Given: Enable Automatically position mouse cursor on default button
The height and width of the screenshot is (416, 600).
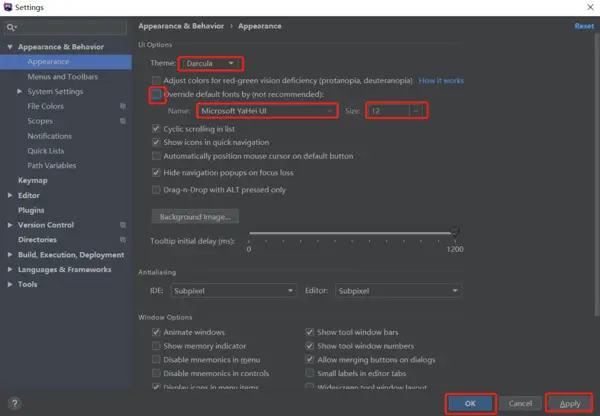Looking at the screenshot, I should (x=156, y=156).
